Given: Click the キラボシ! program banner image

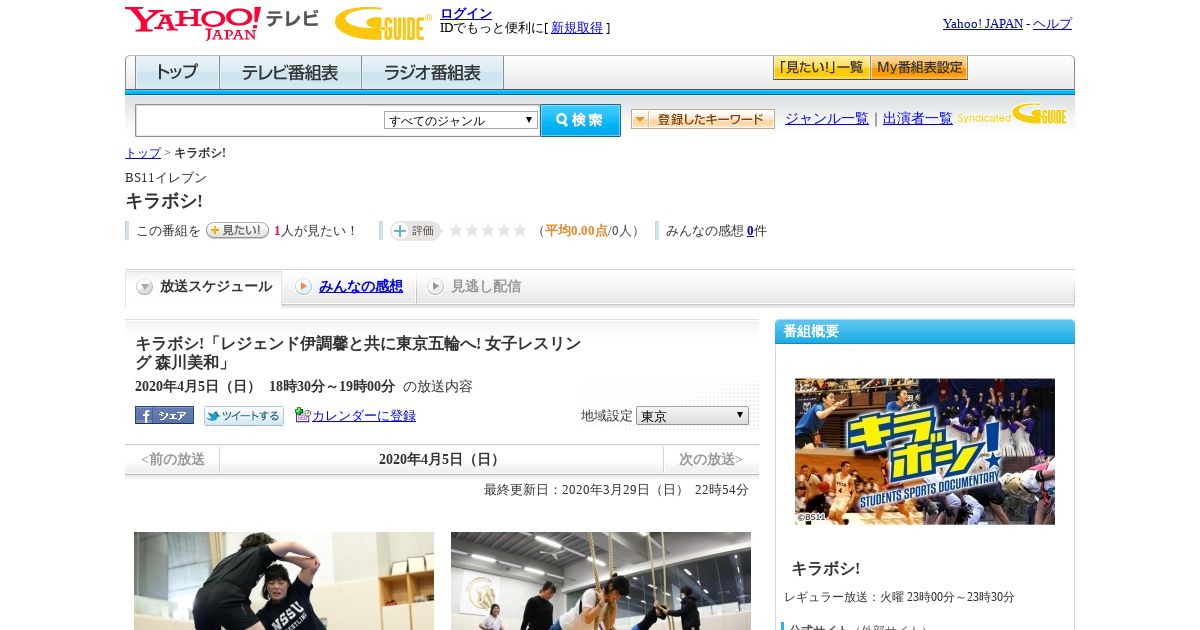Looking at the screenshot, I should [925, 451].
